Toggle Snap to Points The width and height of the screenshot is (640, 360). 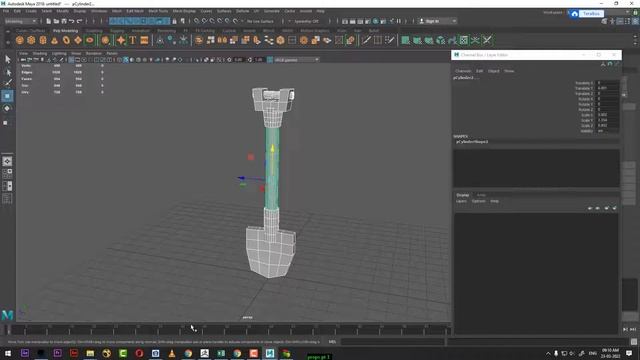213,21
